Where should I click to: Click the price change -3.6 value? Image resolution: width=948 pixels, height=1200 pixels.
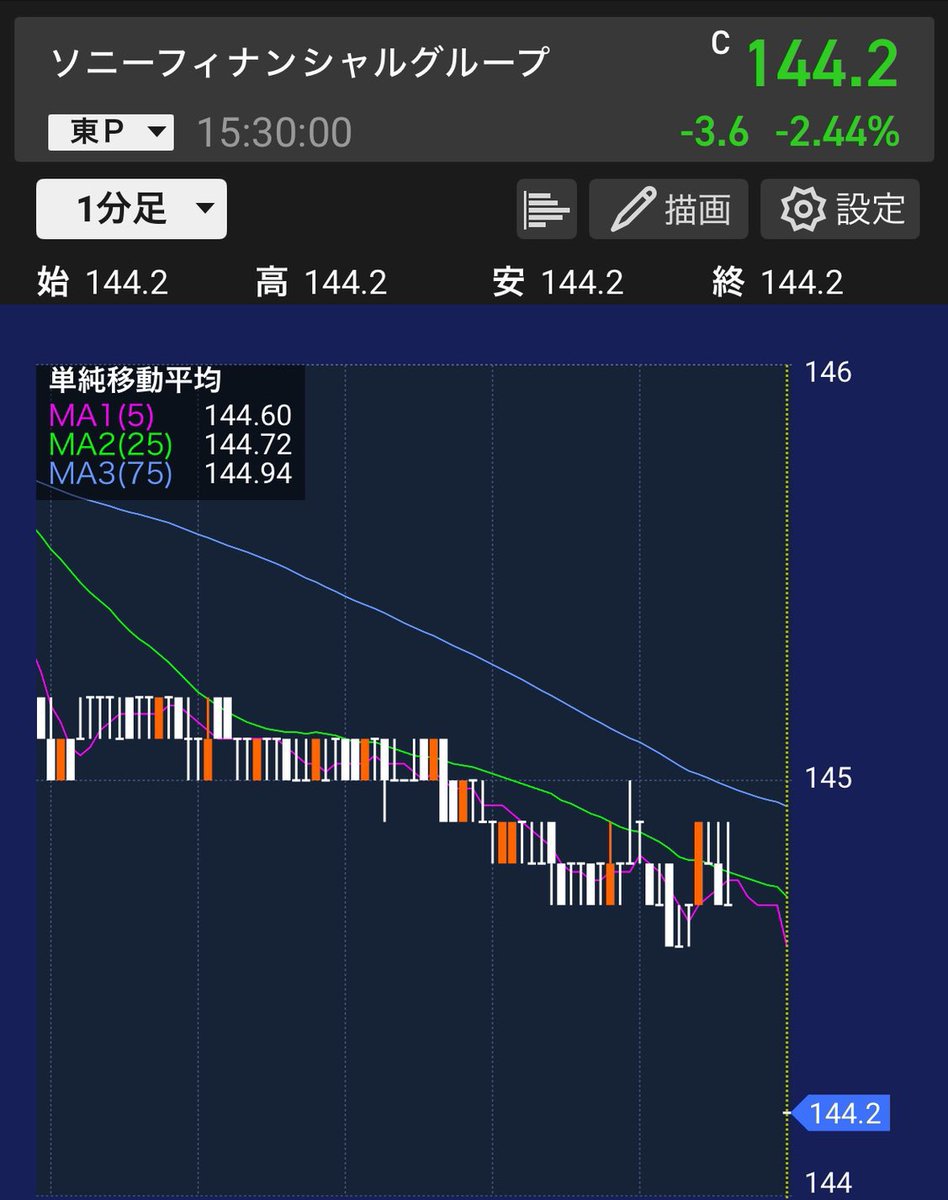click(x=714, y=132)
